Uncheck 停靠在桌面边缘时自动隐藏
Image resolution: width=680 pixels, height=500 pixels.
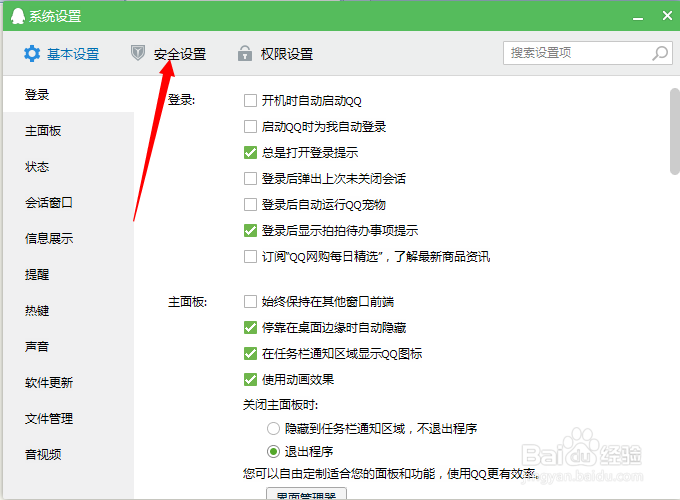[x=250, y=327]
